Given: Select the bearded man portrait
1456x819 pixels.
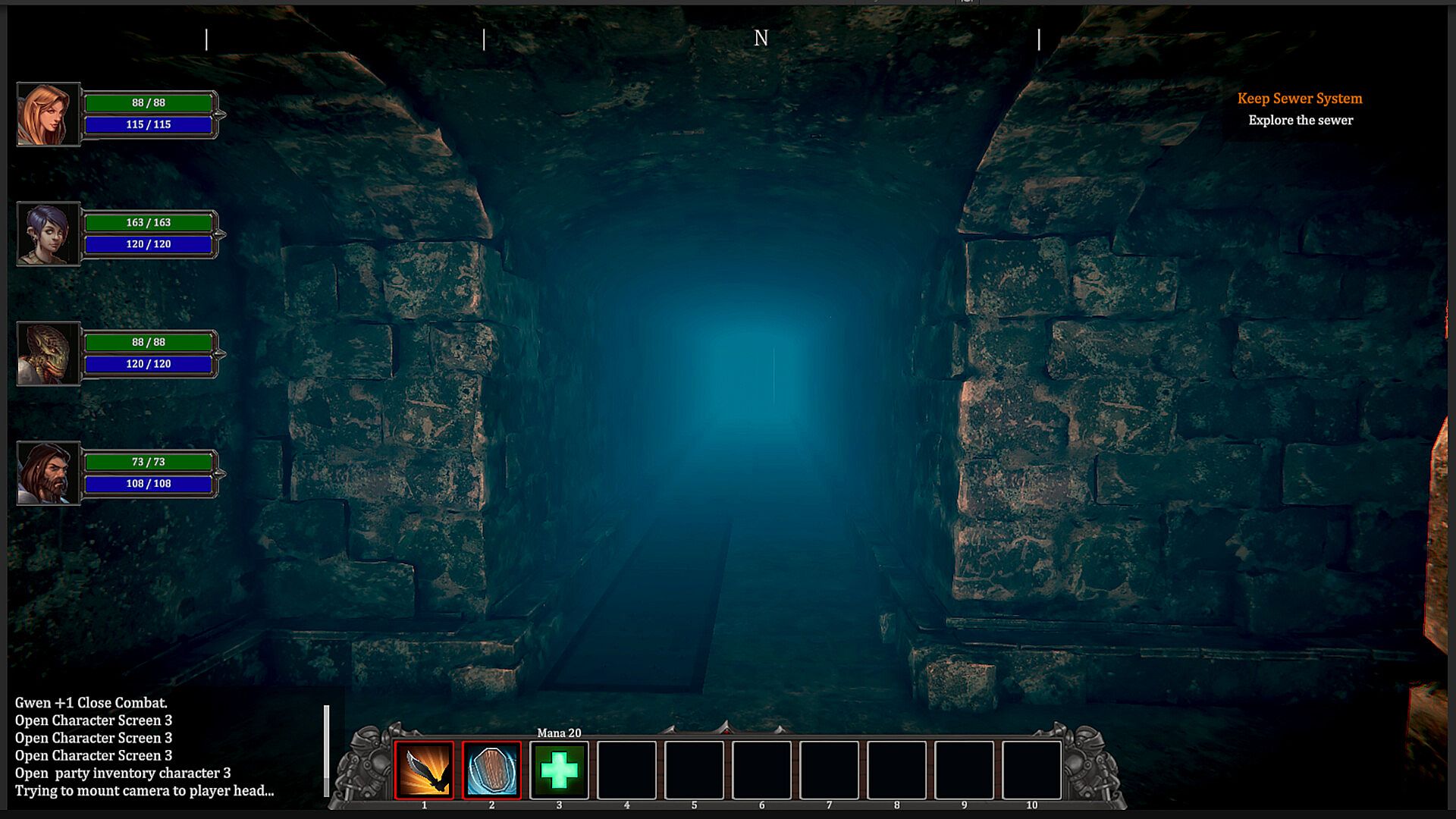Looking at the screenshot, I should [x=48, y=473].
